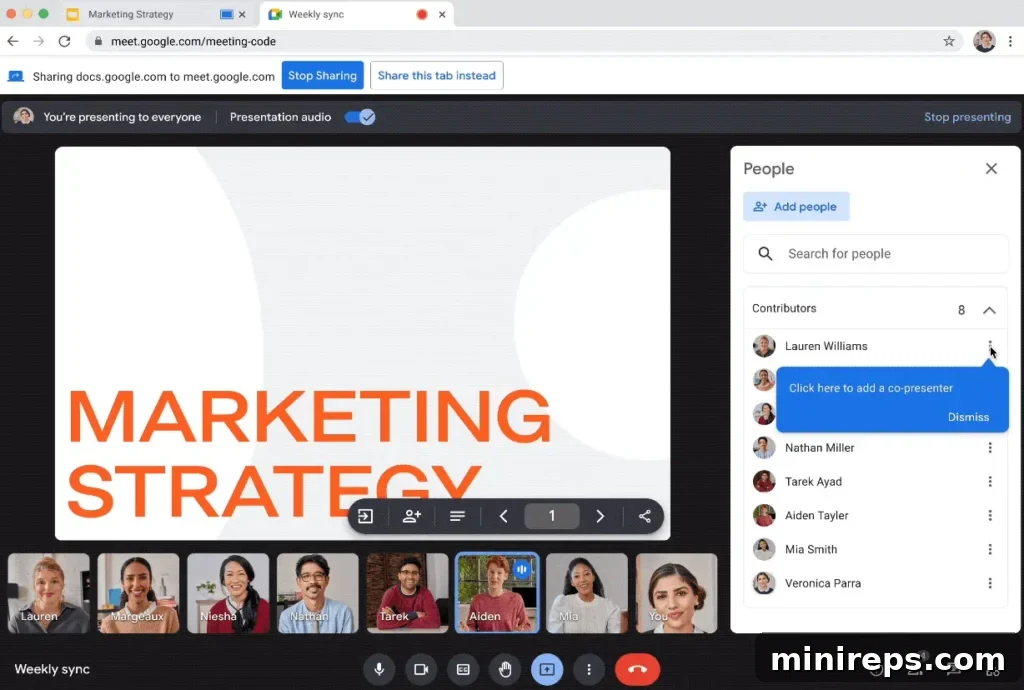Collapse the Contributors list
This screenshot has height=690, width=1024.
click(x=989, y=310)
